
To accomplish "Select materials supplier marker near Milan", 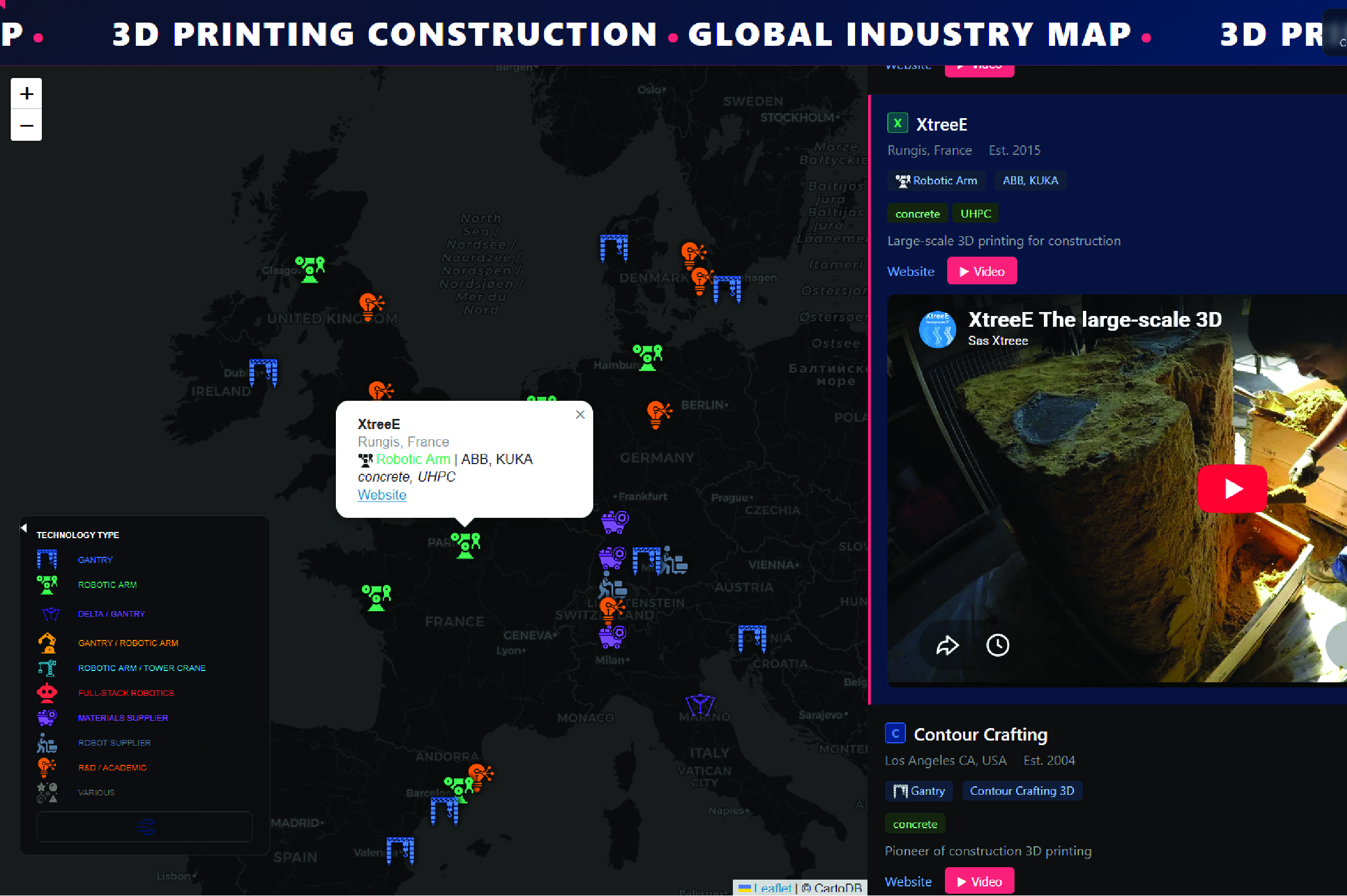I will pyautogui.click(x=612, y=637).
